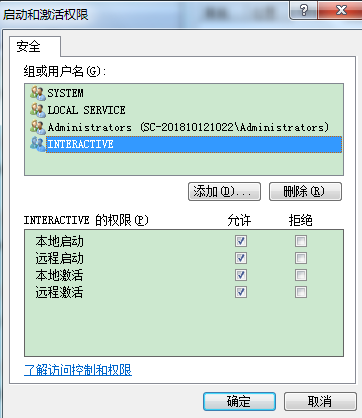Click the LOCAL SERVICE group icon
This screenshot has width=362, height=418.
point(38,110)
